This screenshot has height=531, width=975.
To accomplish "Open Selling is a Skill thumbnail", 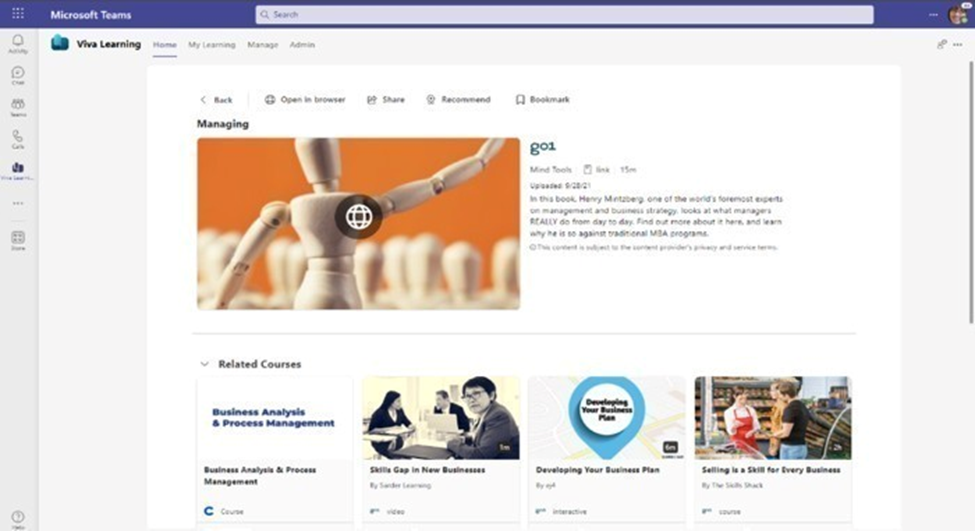I will 773,418.
